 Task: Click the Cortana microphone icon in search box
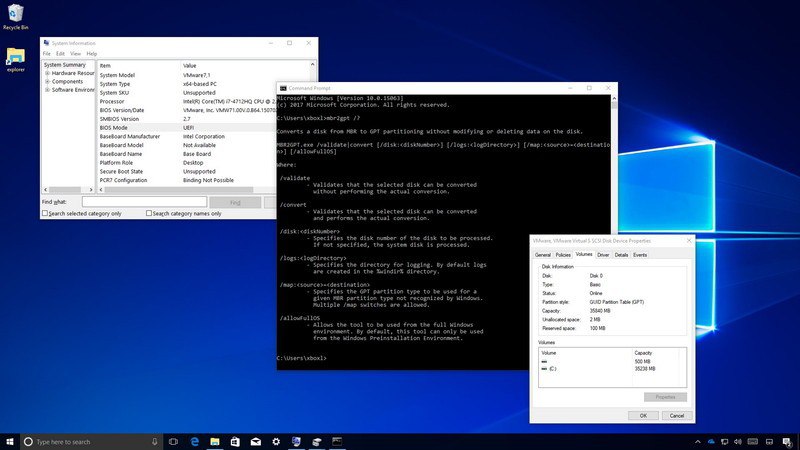(x=155, y=442)
